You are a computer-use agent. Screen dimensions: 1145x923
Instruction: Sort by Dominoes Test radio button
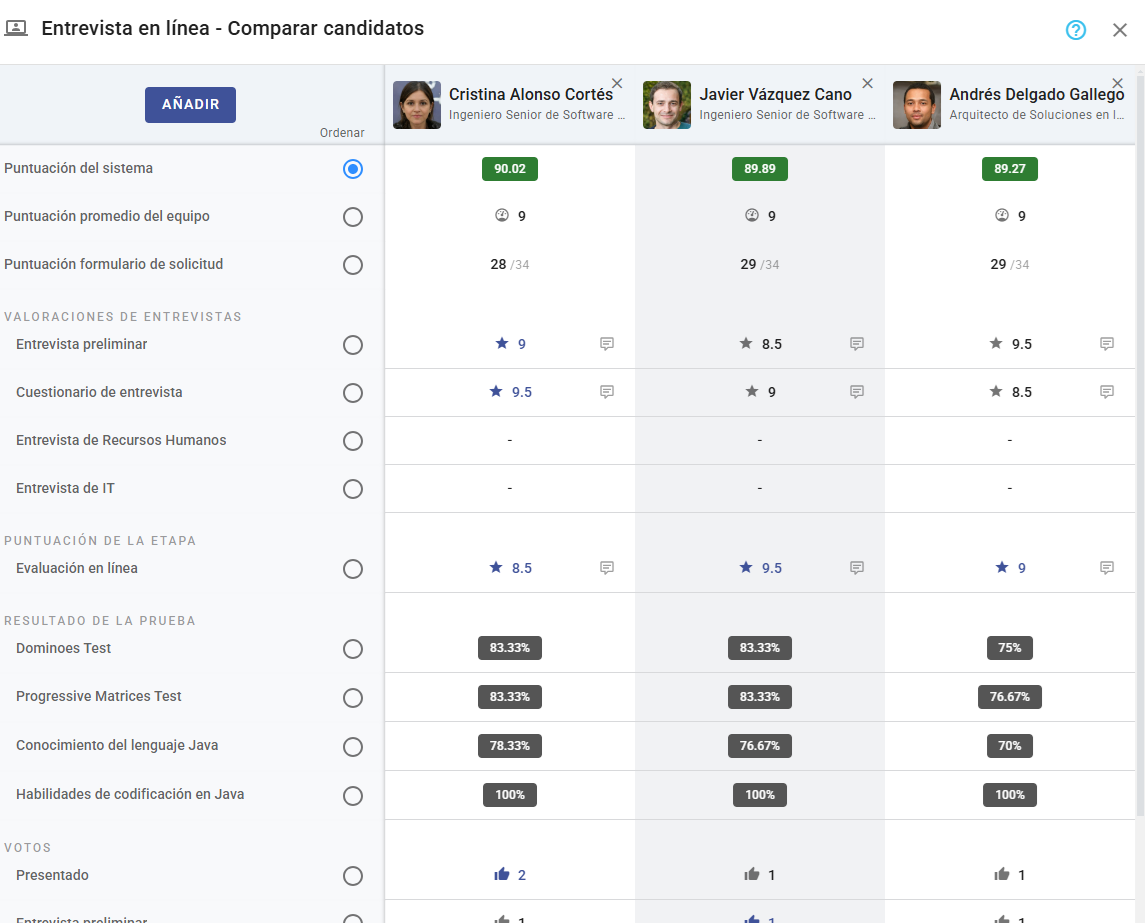click(x=352, y=649)
